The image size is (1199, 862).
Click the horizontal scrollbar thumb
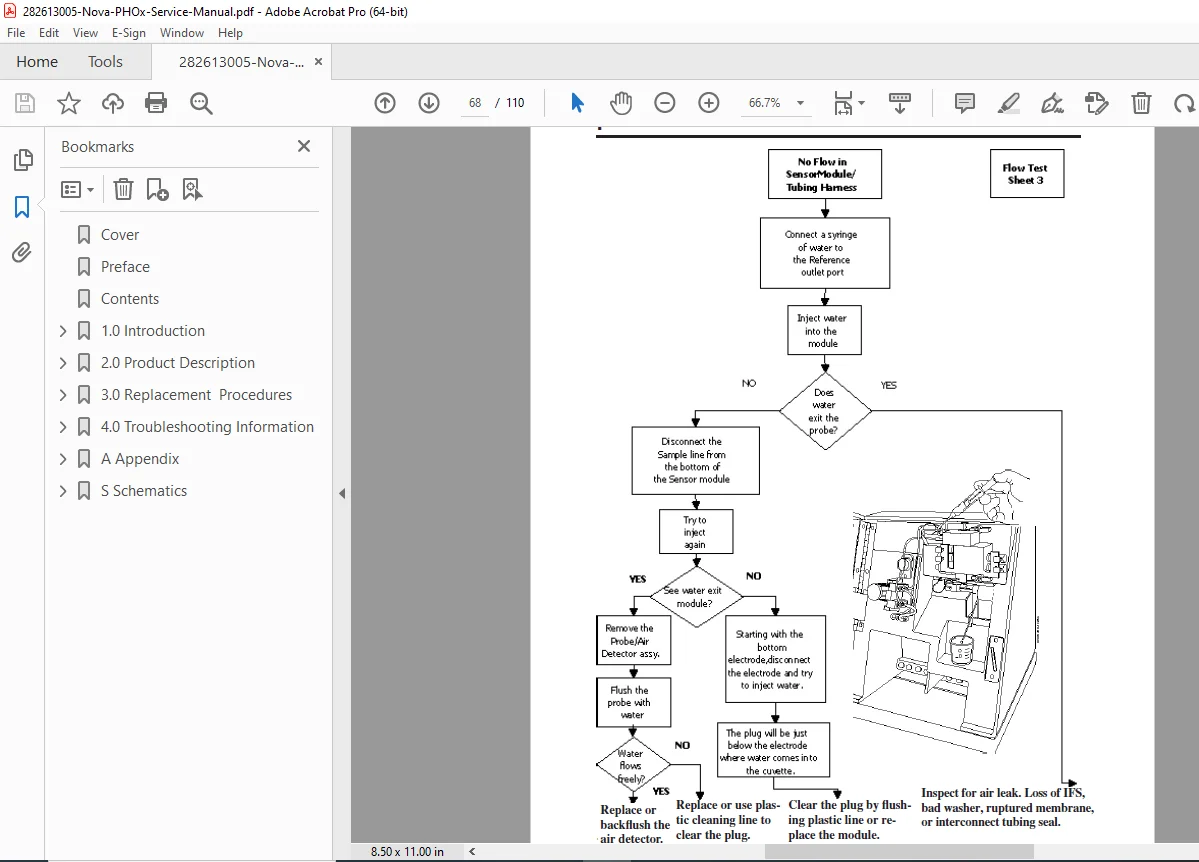(899, 851)
